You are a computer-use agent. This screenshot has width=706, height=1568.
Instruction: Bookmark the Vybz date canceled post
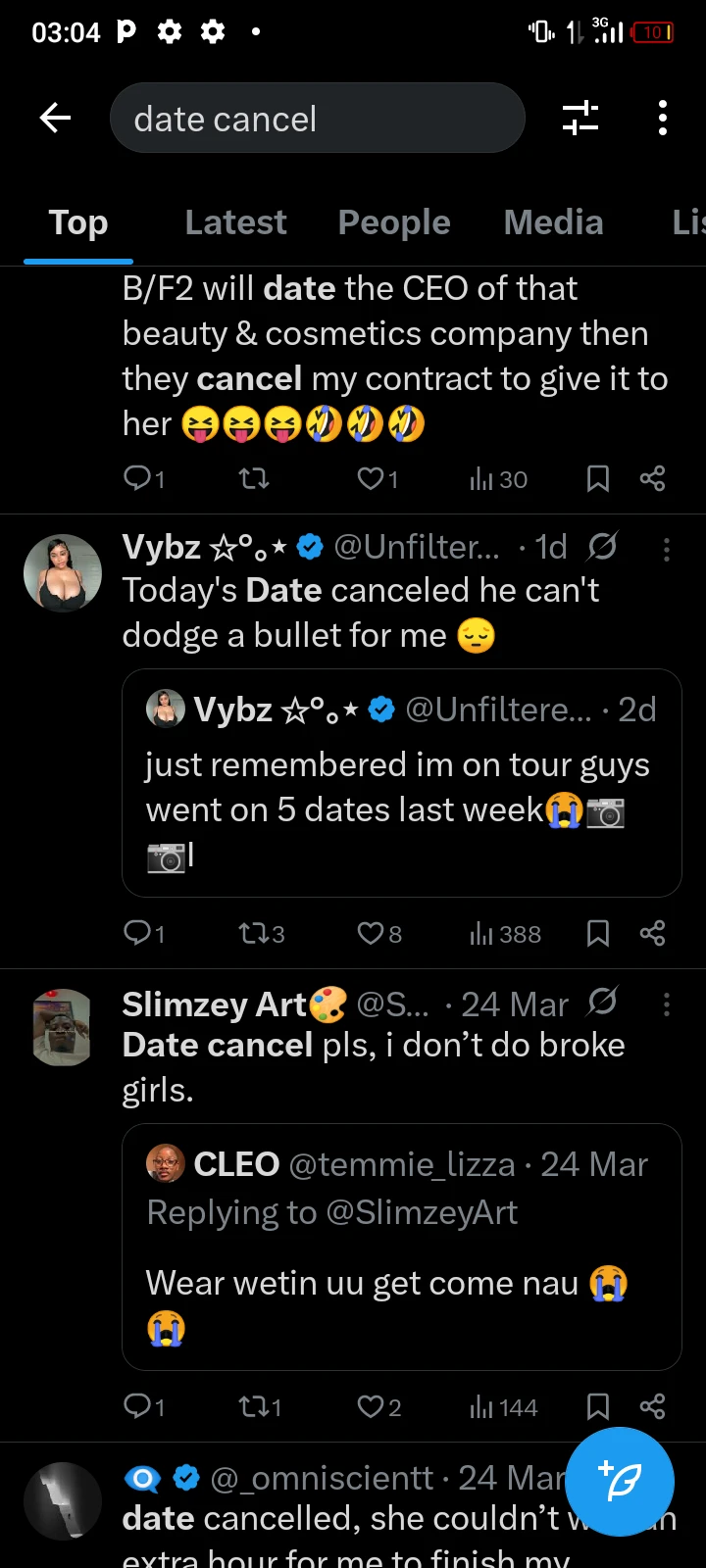click(x=597, y=933)
